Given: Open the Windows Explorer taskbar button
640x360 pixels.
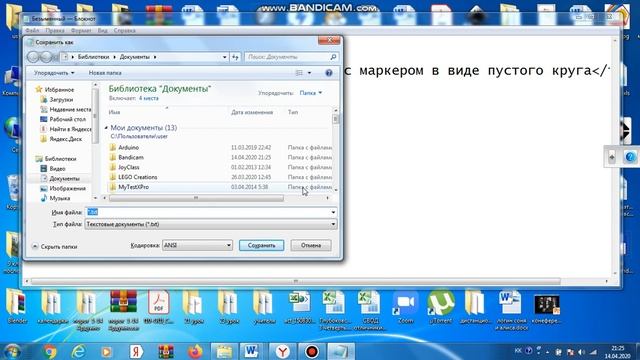Looking at the screenshot, I should [x=224, y=351].
